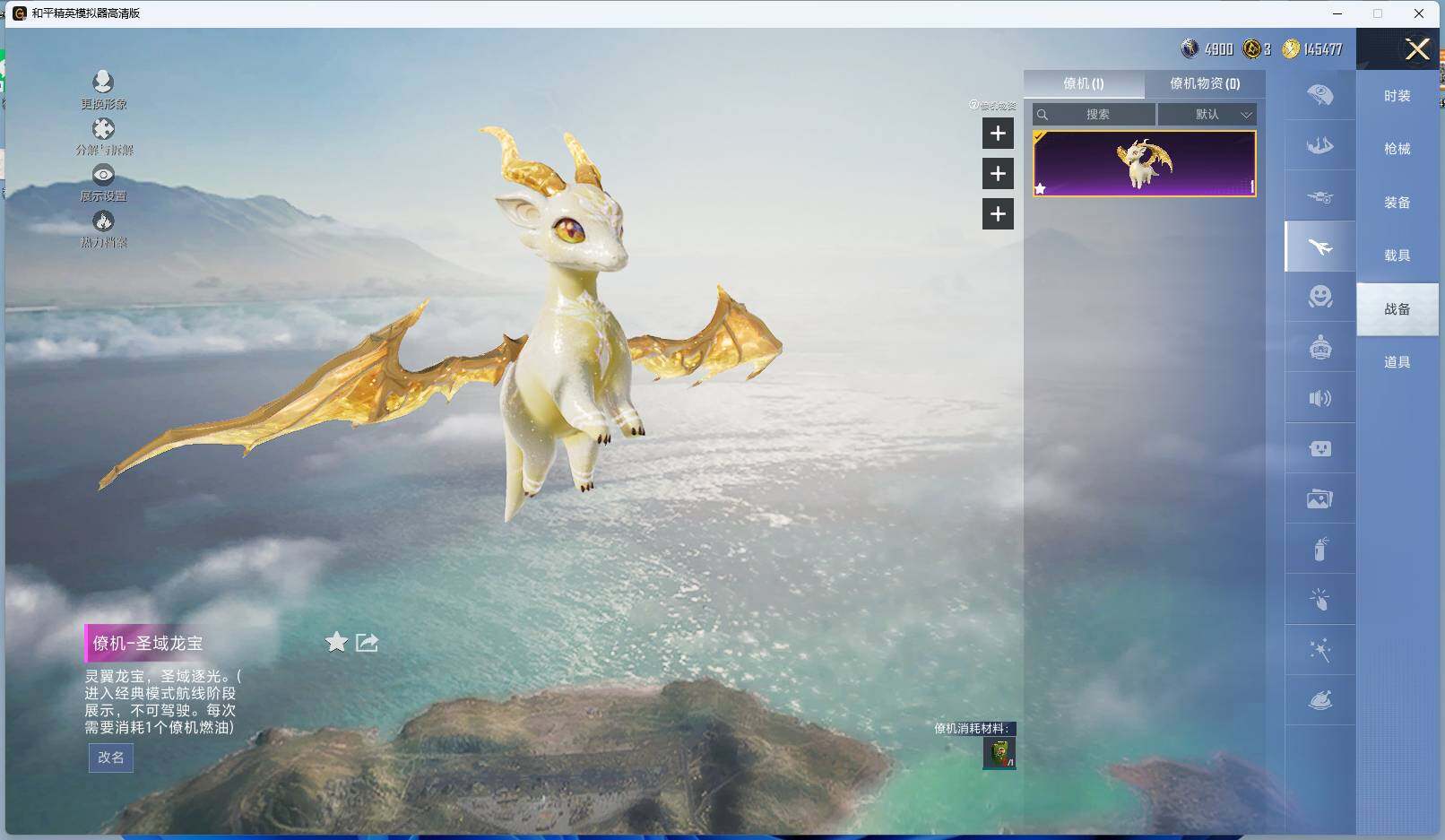Click the silver coin currency icon
The image size is (1445, 840).
coord(1190,48)
